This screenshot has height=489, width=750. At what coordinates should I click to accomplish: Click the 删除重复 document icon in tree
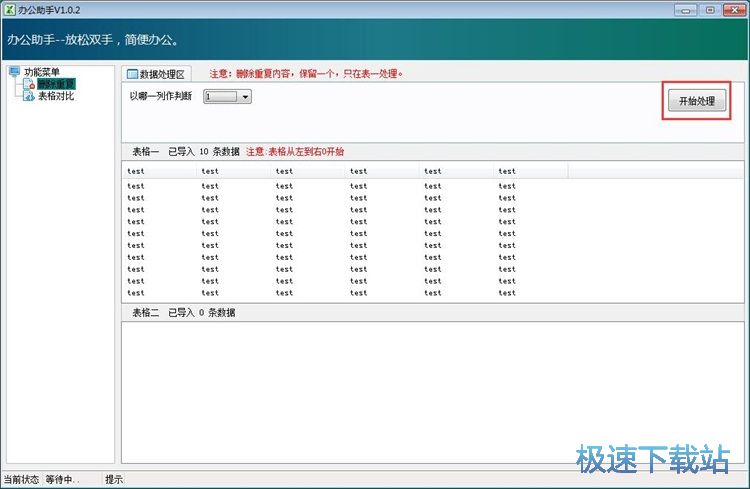(x=28, y=85)
